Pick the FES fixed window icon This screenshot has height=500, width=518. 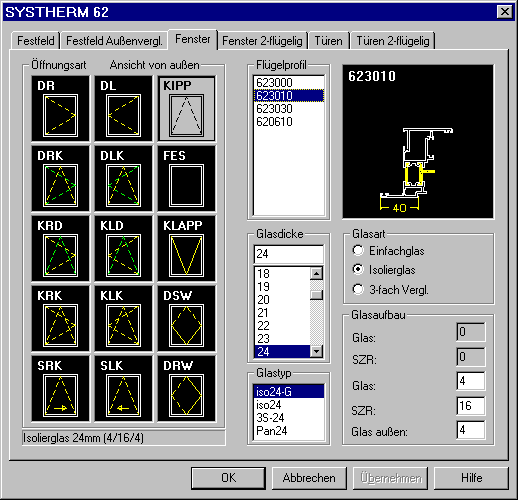[186, 179]
